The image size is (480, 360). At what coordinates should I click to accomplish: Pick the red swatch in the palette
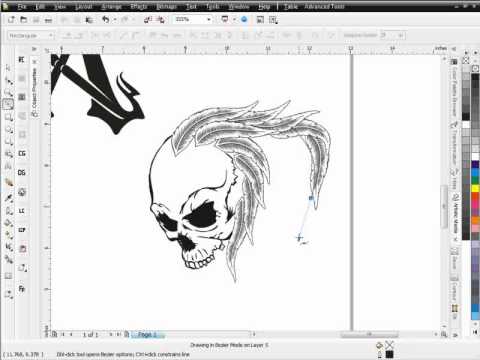(475, 197)
